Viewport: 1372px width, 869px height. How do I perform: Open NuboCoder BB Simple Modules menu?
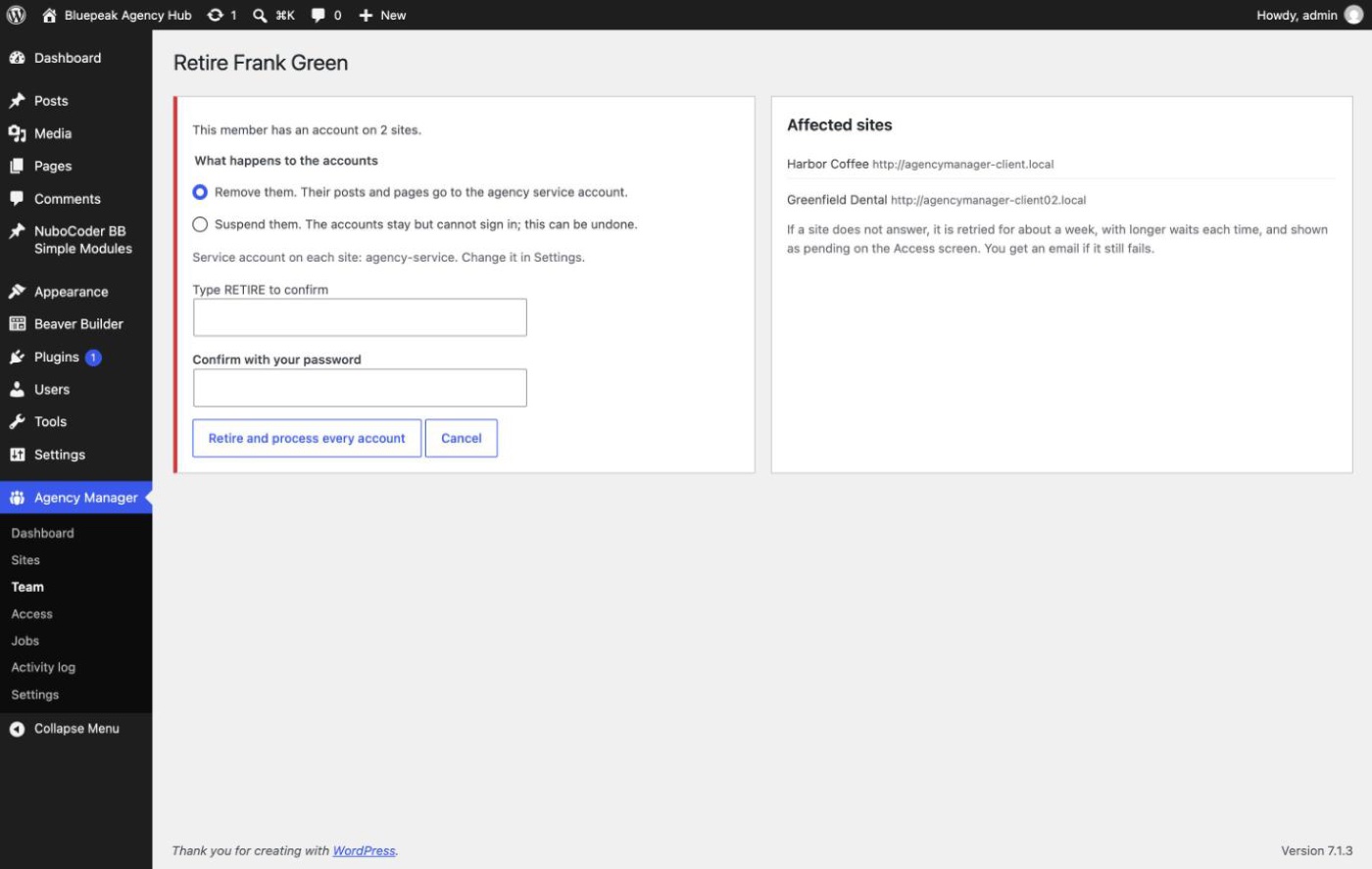click(x=75, y=240)
